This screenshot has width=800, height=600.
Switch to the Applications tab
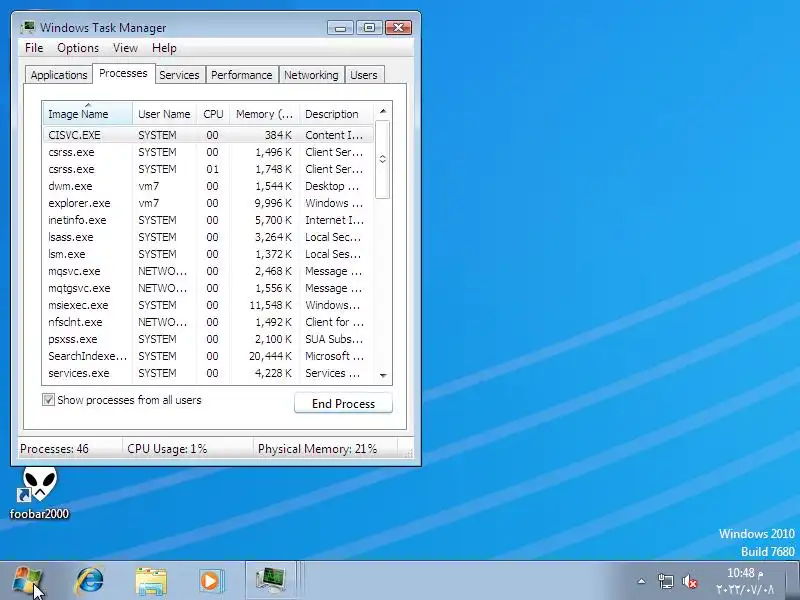point(59,75)
